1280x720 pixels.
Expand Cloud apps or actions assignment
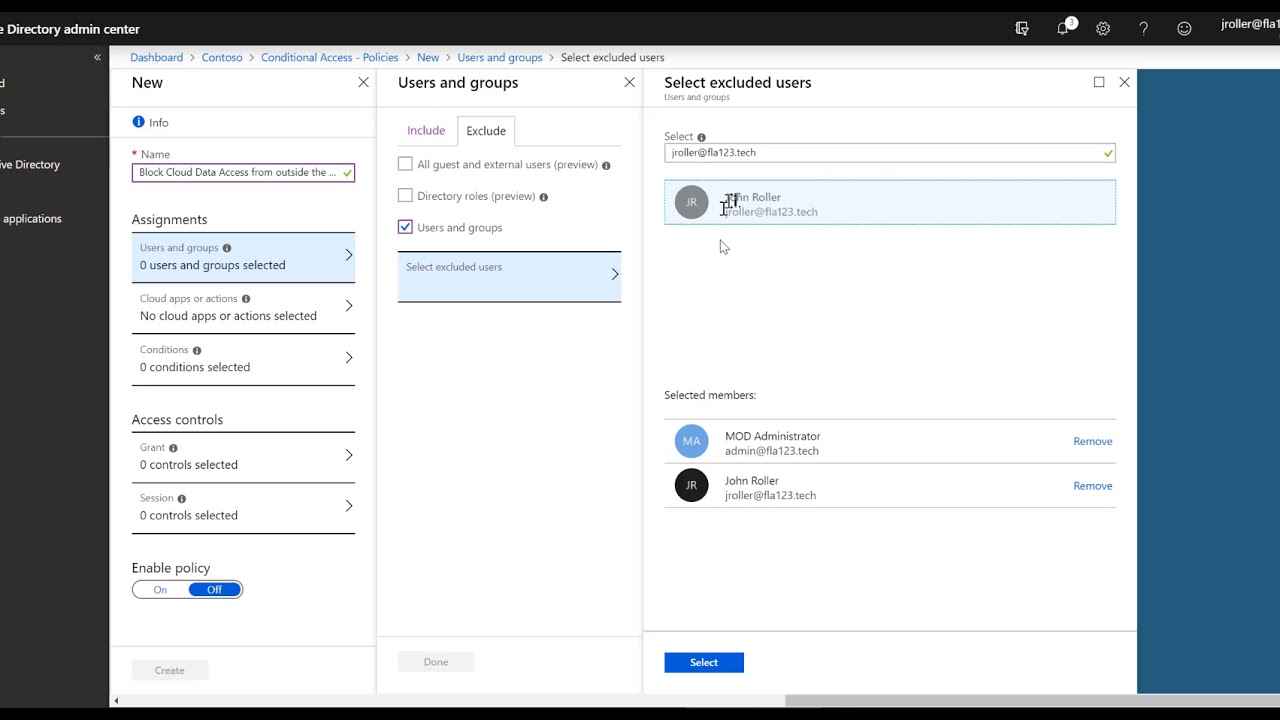coord(243,307)
